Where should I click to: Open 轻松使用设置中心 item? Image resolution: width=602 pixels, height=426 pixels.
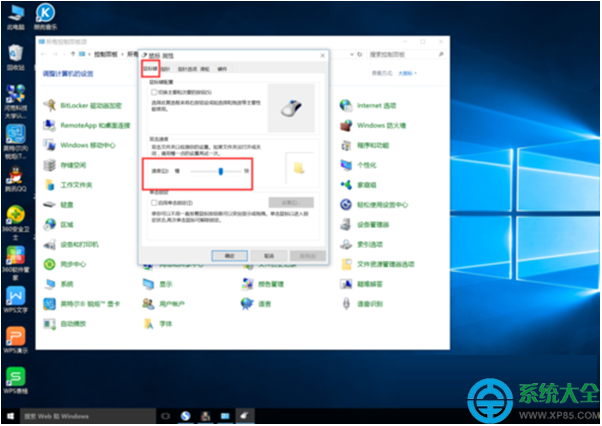pyautogui.click(x=374, y=205)
